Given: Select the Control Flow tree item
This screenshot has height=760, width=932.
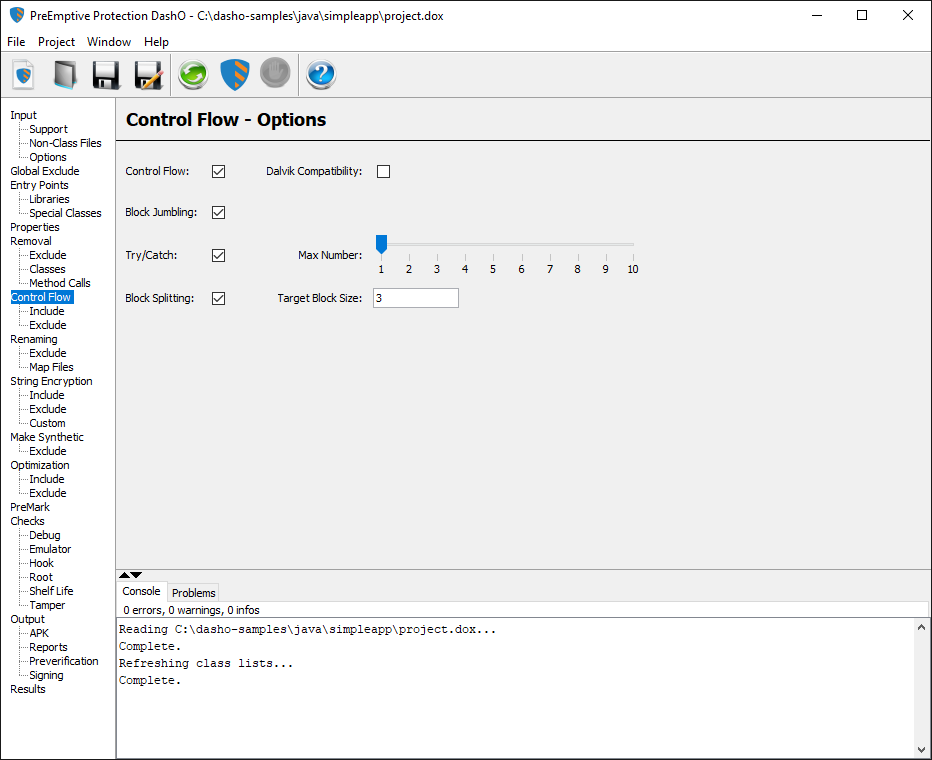Looking at the screenshot, I should (x=42, y=297).
